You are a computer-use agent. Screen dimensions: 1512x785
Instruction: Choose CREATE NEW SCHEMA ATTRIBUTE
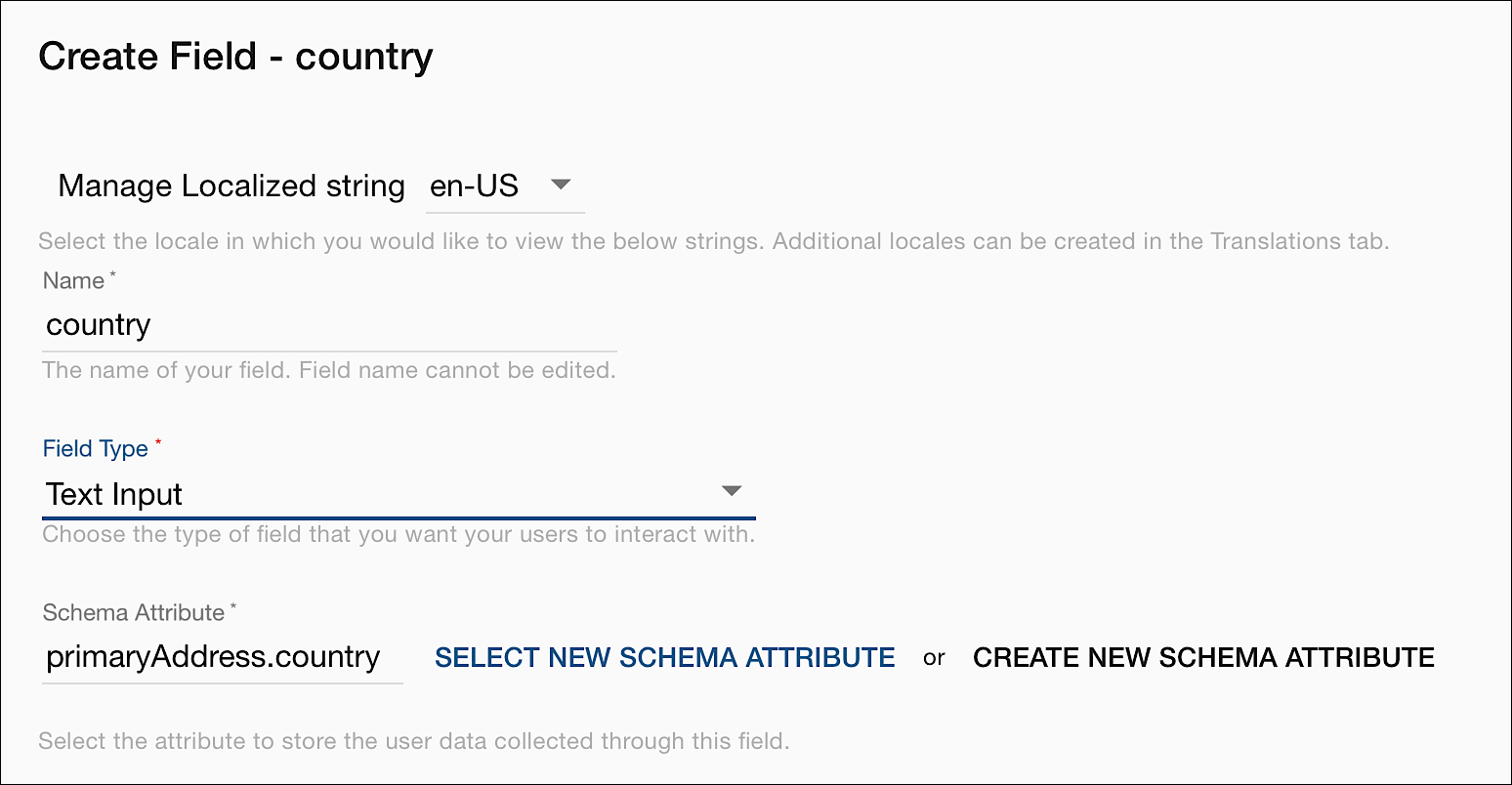1203,658
